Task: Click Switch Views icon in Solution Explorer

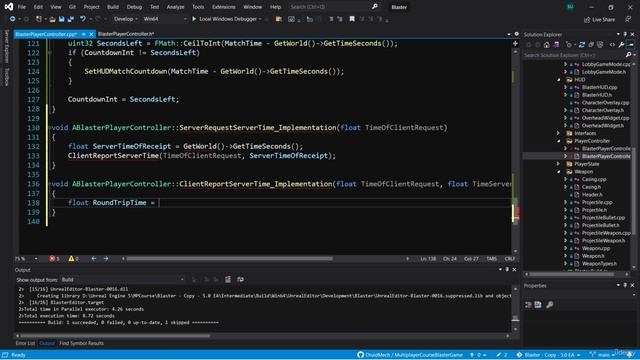Action: [556, 45]
